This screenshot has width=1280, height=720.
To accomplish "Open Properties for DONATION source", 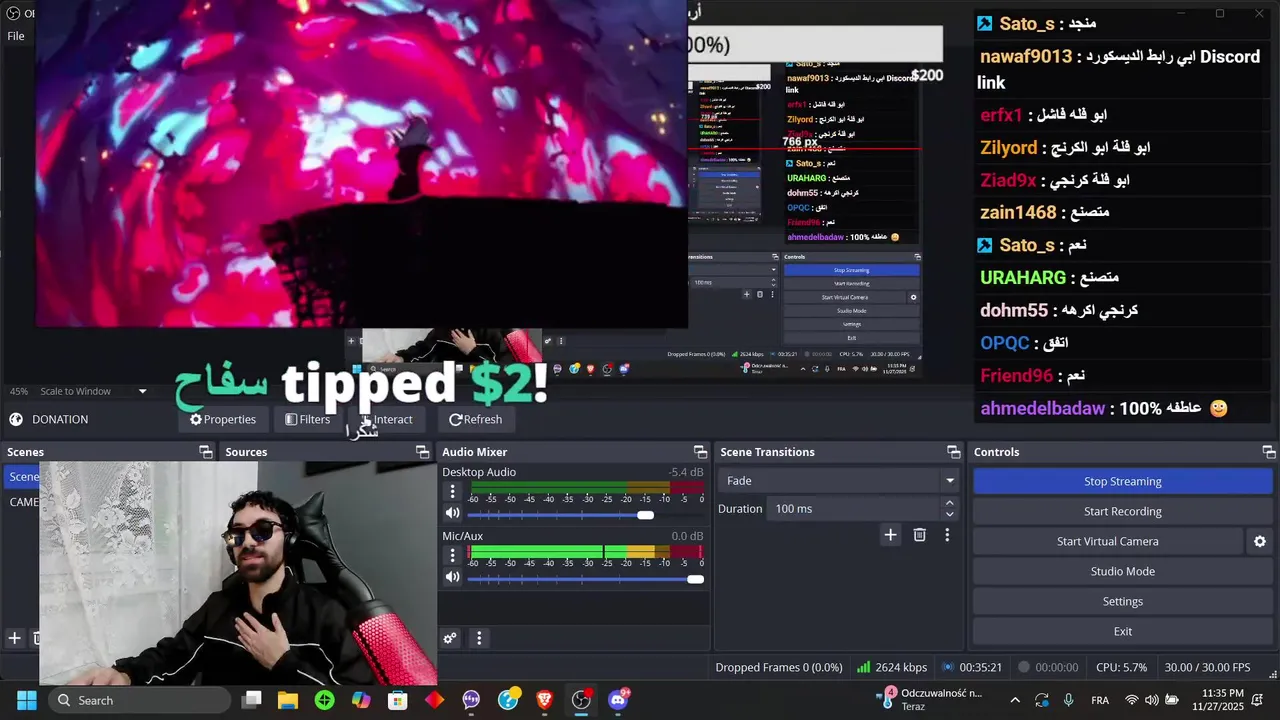I will tap(223, 419).
